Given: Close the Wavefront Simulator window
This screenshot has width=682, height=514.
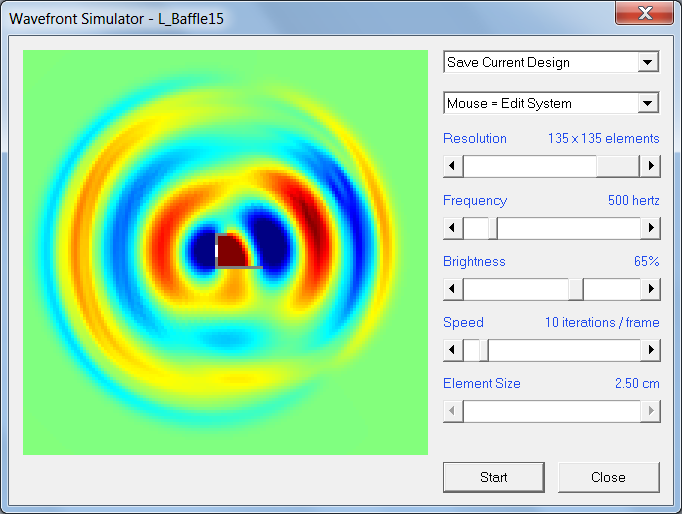Looking at the screenshot, I should click(x=645, y=13).
